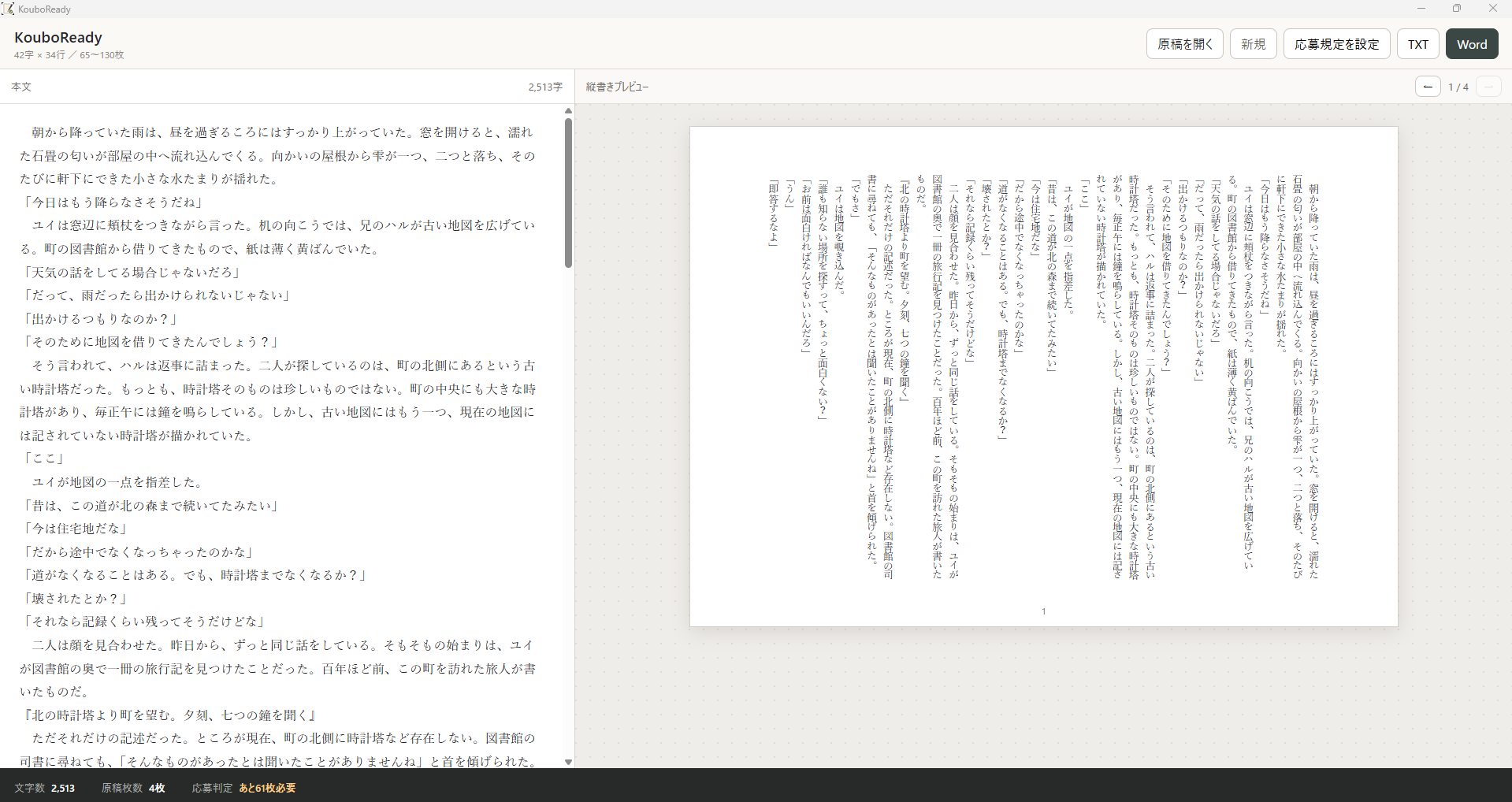Click the KouboReady app icon in title bar

[8, 9]
